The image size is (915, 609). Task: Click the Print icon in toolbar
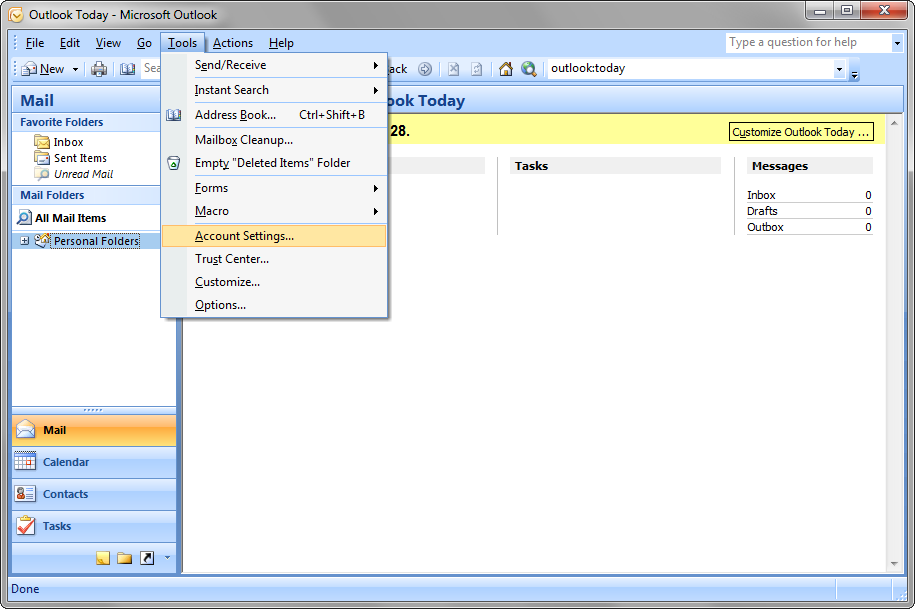click(99, 69)
